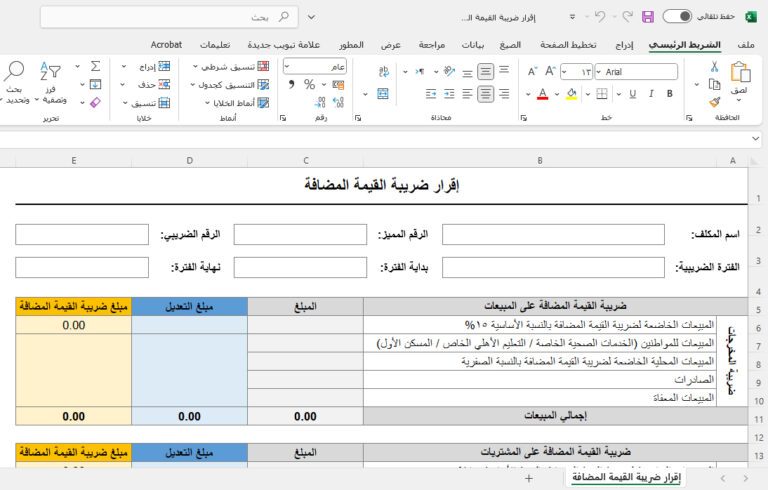768x490 pixels.
Task: Click the Orientation angled text icon
Action: tap(448, 72)
